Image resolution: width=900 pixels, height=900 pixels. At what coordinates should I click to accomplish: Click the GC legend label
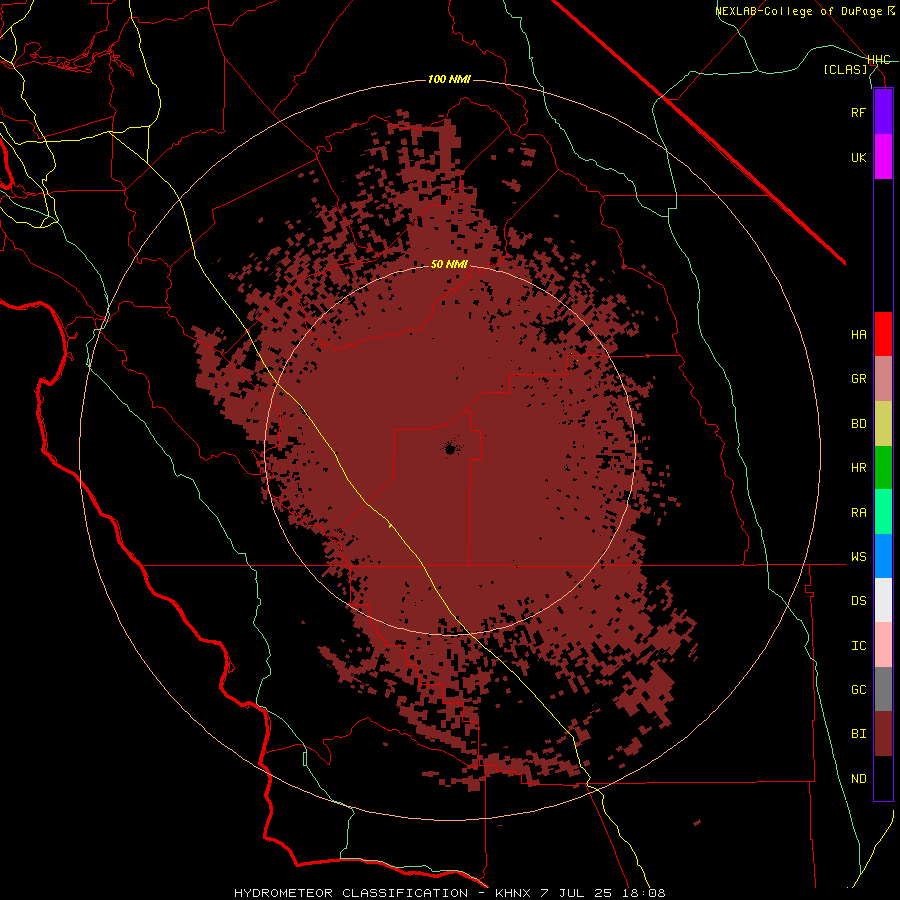pos(858,689)
